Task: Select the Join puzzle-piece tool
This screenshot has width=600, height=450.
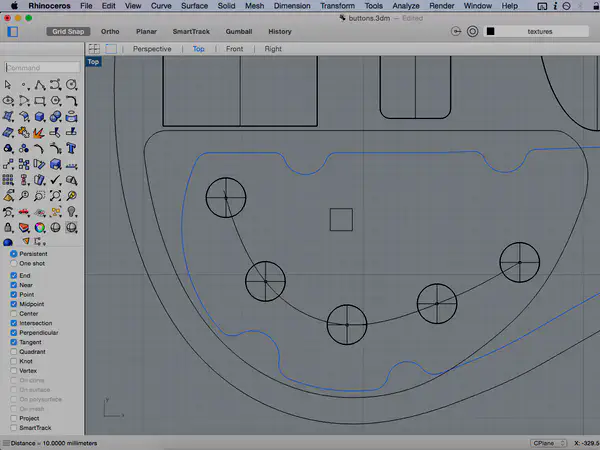Action: coord(24,132)
